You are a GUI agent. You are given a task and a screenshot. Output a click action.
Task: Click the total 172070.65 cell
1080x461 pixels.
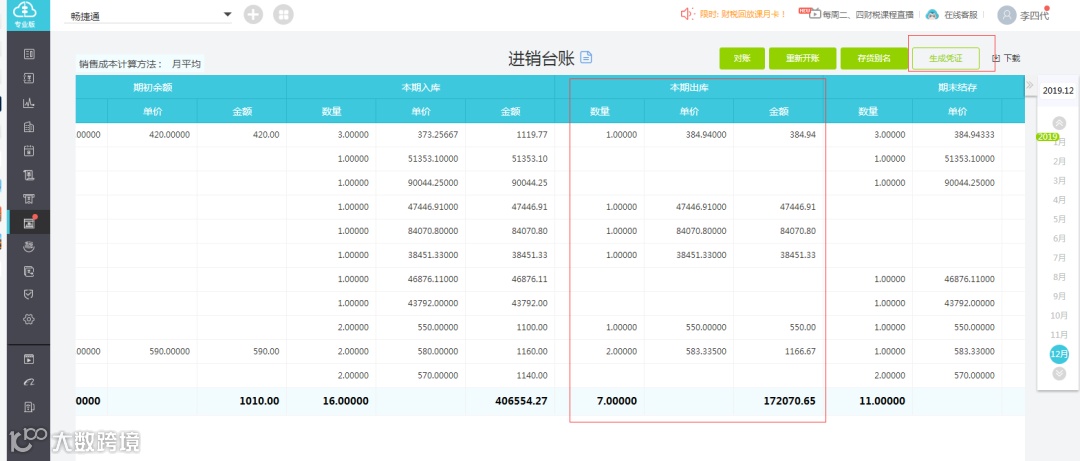(778, 400)
